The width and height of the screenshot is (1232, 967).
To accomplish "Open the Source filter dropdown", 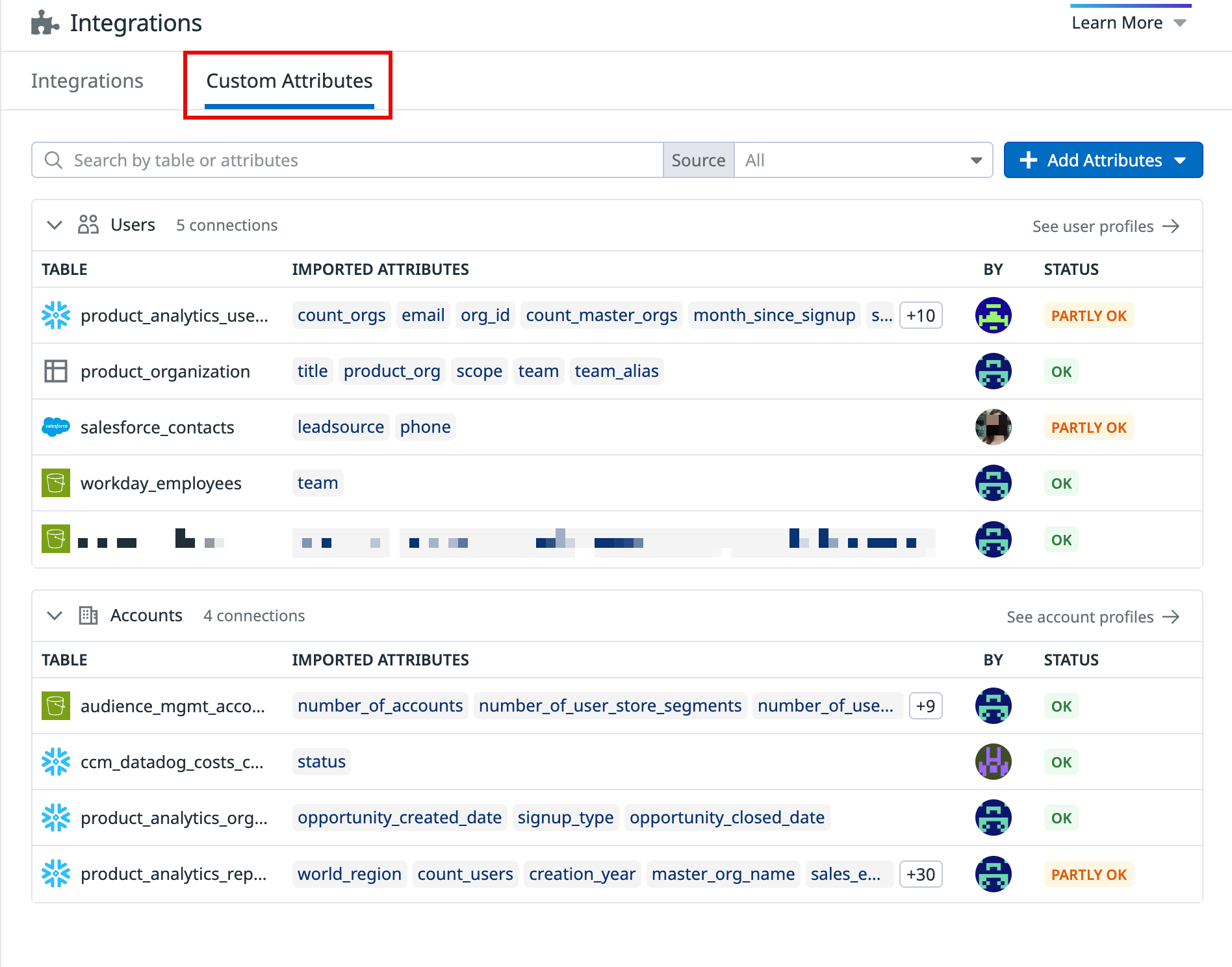I will pyautogui.click(x=862, y=161).
